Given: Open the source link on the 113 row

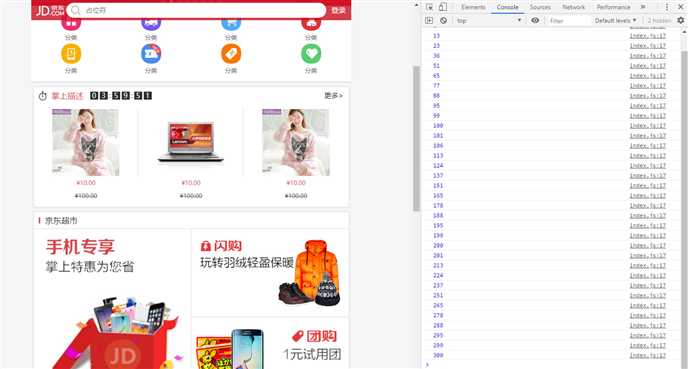Looking at the screenshot, I should tap(648, 155).
